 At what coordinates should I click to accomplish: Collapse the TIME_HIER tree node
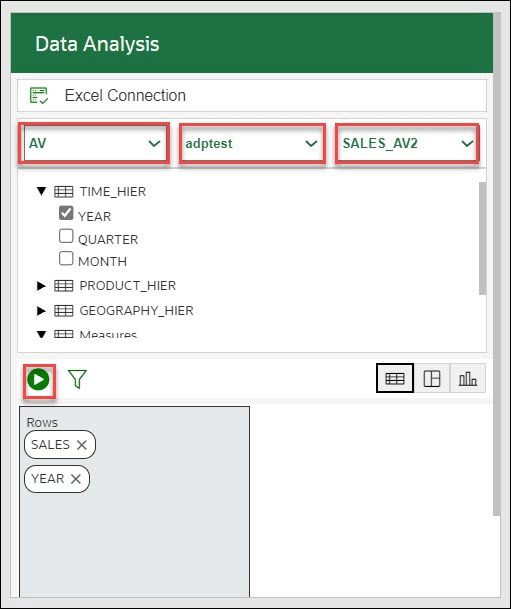click(x=41, y=191)
